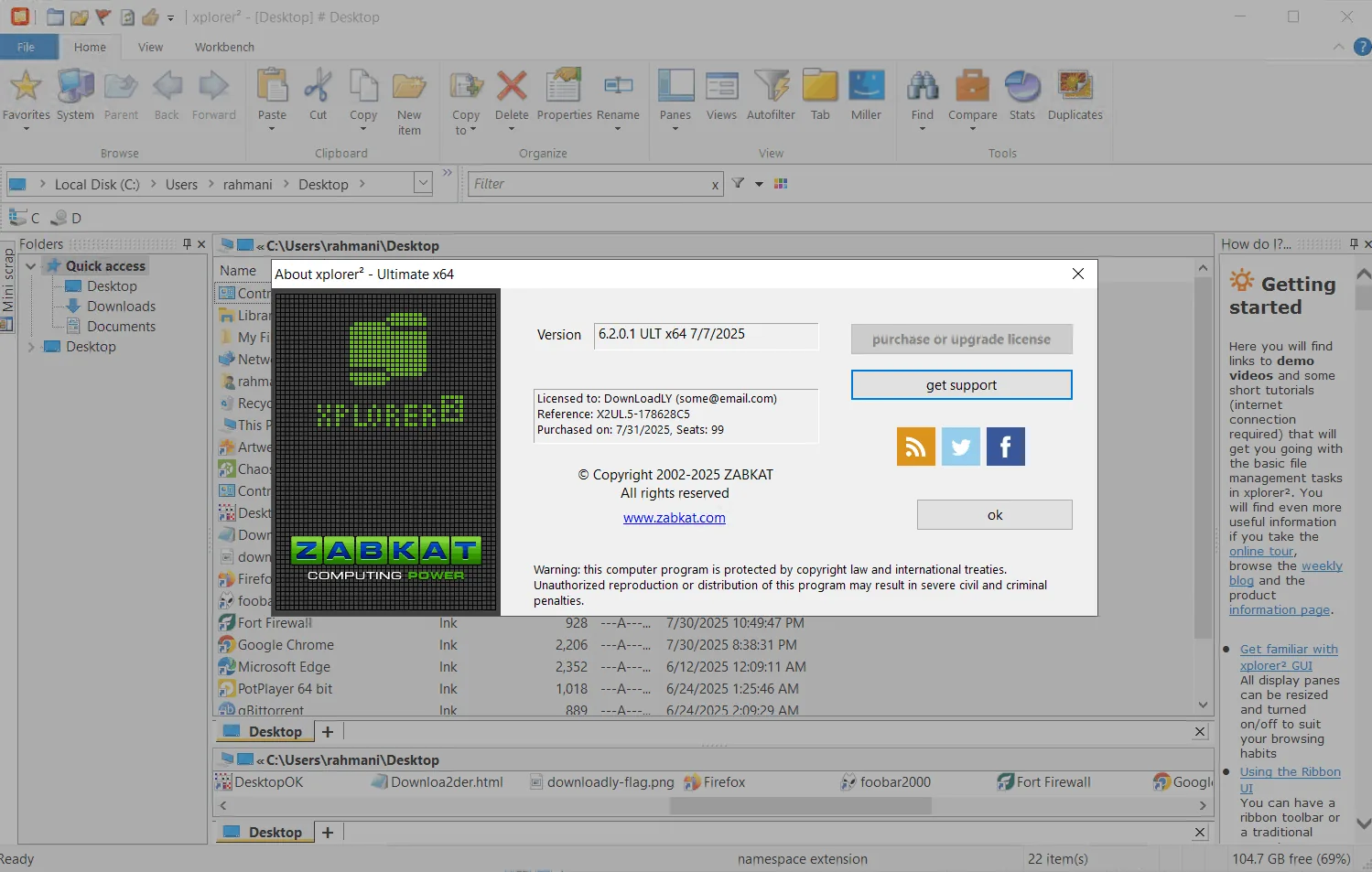The height and width of the screenshot is (872, 1372).
Task: Create a New item
Action: pyautogui.click(x=409, y=102)
